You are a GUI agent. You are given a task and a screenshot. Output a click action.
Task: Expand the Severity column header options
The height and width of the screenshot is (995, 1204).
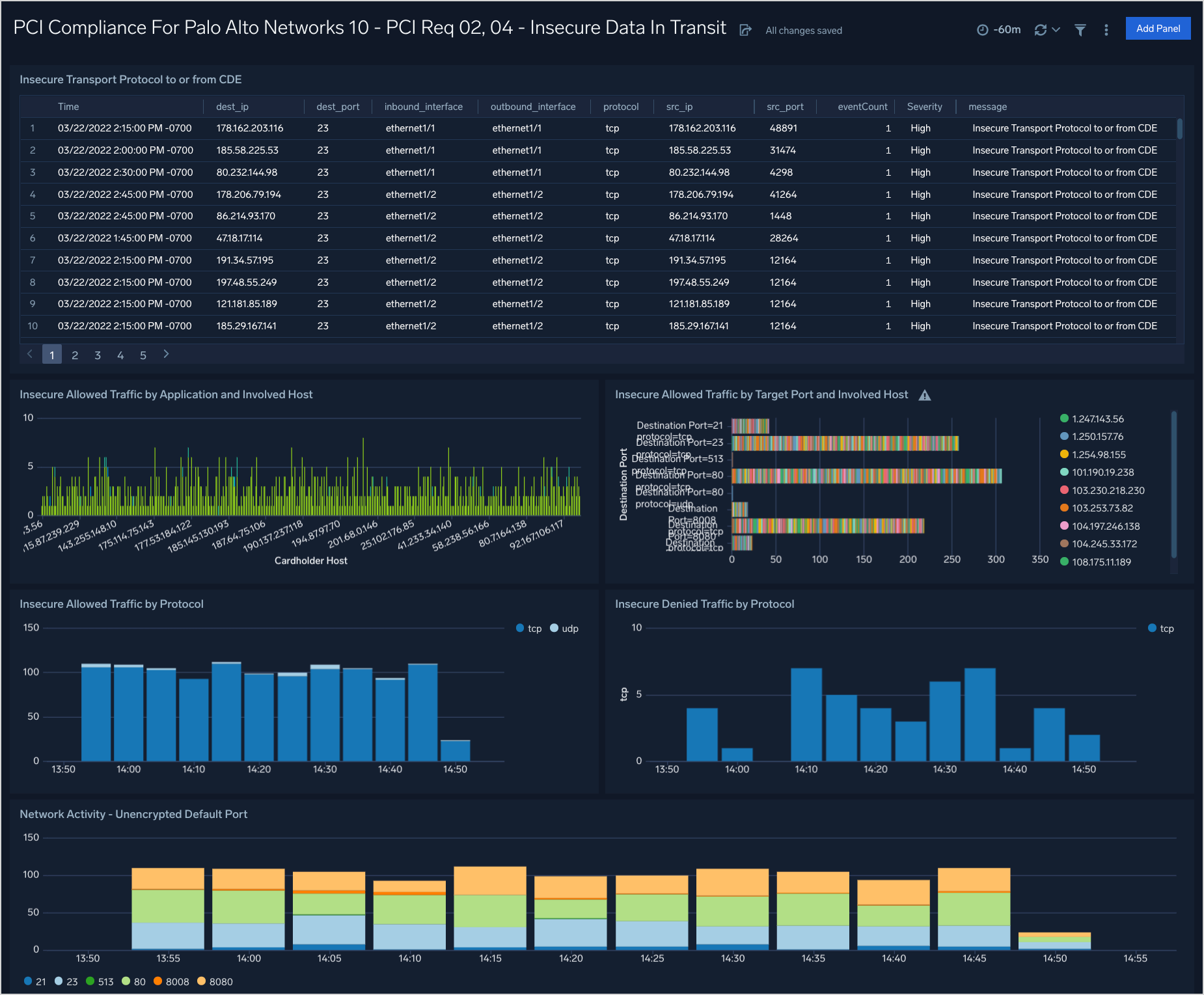point(925,106)
